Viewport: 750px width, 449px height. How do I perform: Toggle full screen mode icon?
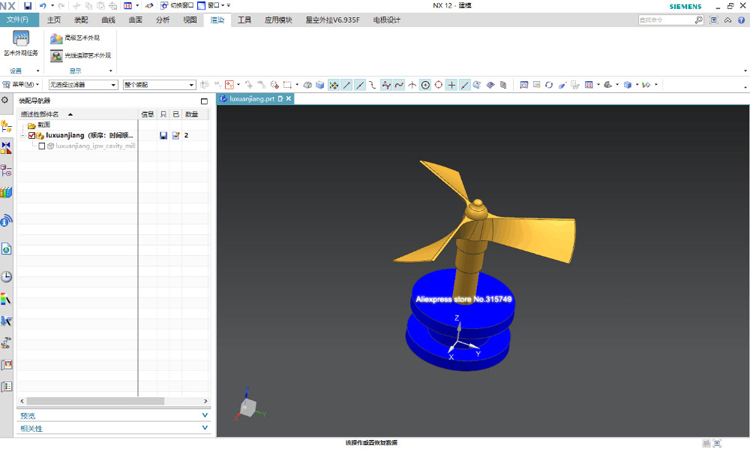tap(714, 20)
